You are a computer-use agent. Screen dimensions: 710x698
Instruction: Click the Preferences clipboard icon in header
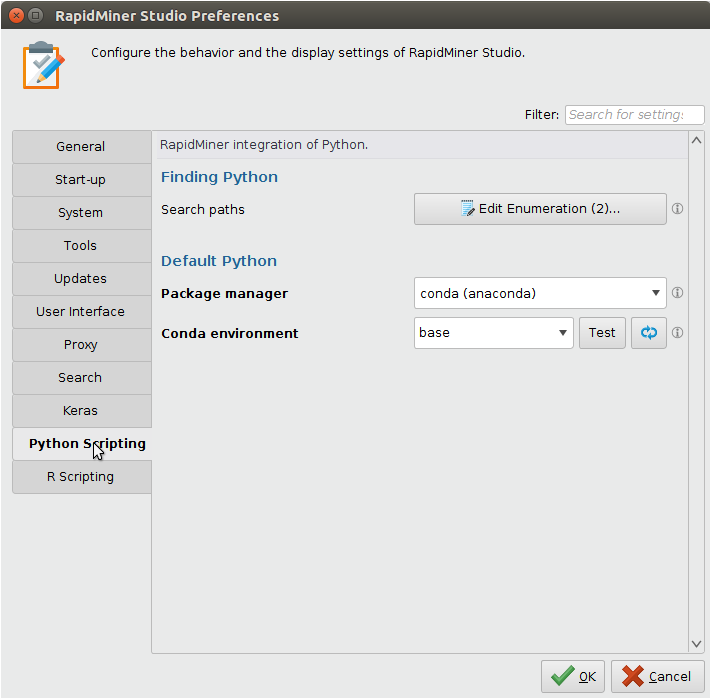click(43, 65)
